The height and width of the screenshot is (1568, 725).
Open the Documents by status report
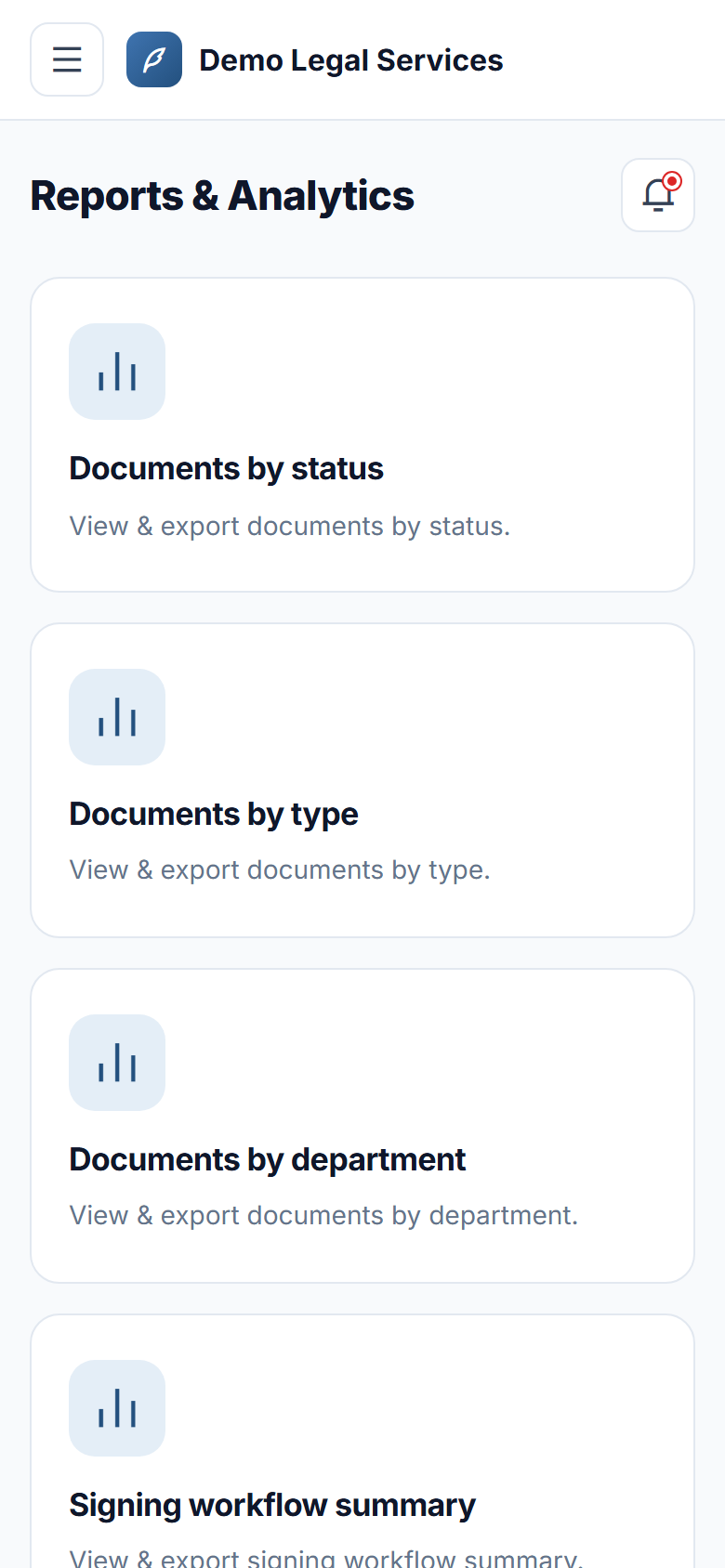point(362,435)
